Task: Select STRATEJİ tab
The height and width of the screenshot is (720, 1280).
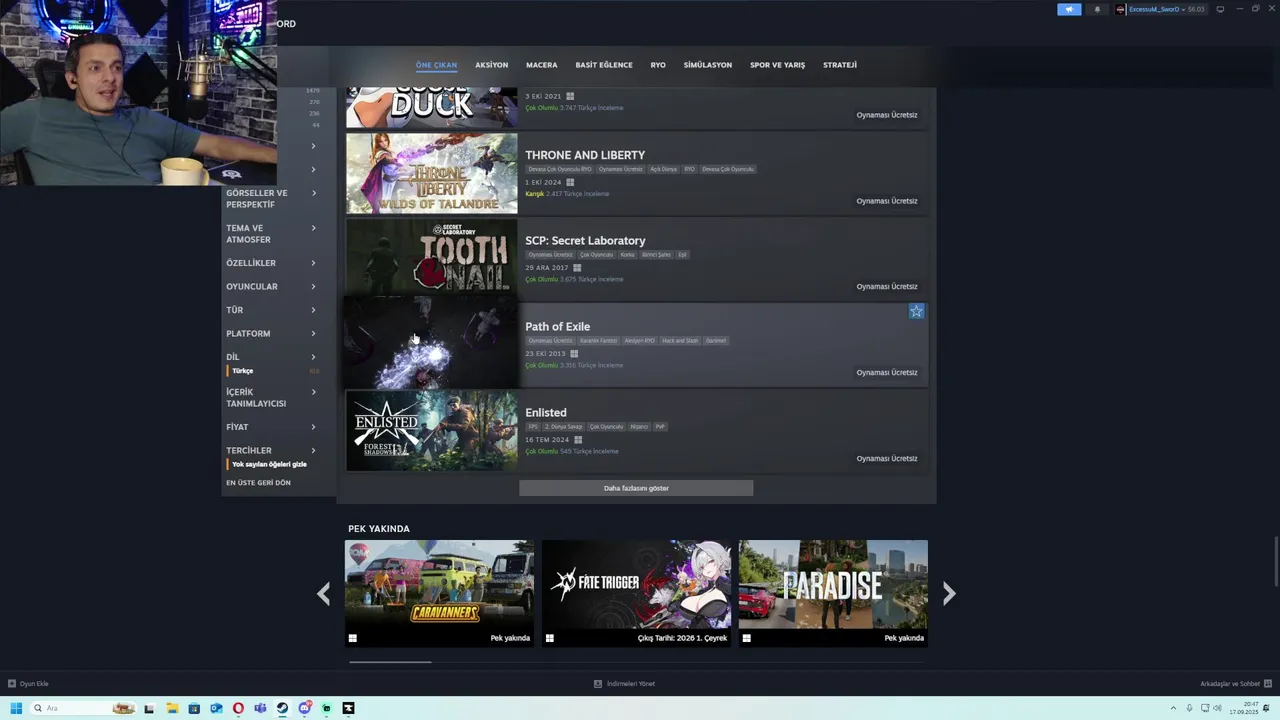Action: click(840, 65)
